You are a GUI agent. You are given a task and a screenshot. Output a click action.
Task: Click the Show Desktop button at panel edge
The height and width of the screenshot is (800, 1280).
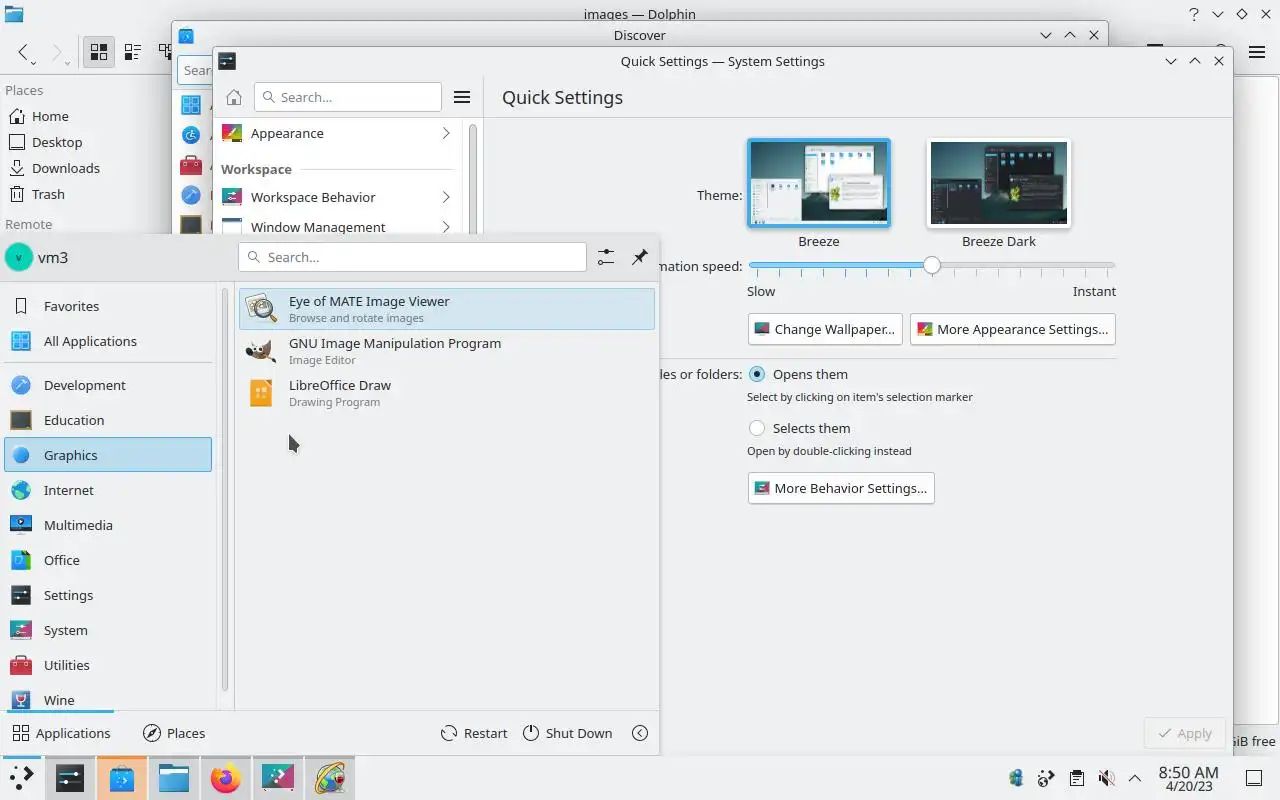tap(1254, 778)
